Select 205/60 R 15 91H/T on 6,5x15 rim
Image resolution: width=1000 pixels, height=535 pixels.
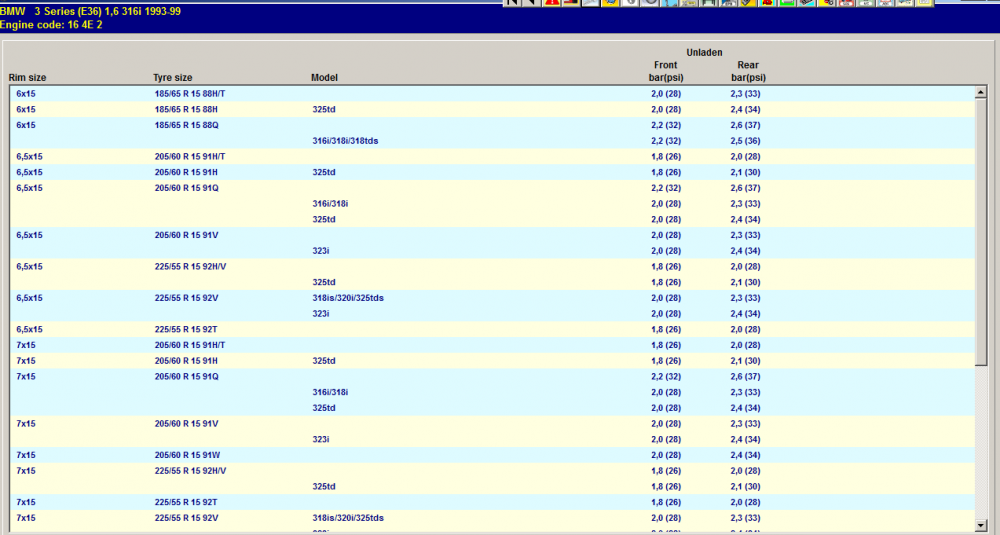click(189, 157)
